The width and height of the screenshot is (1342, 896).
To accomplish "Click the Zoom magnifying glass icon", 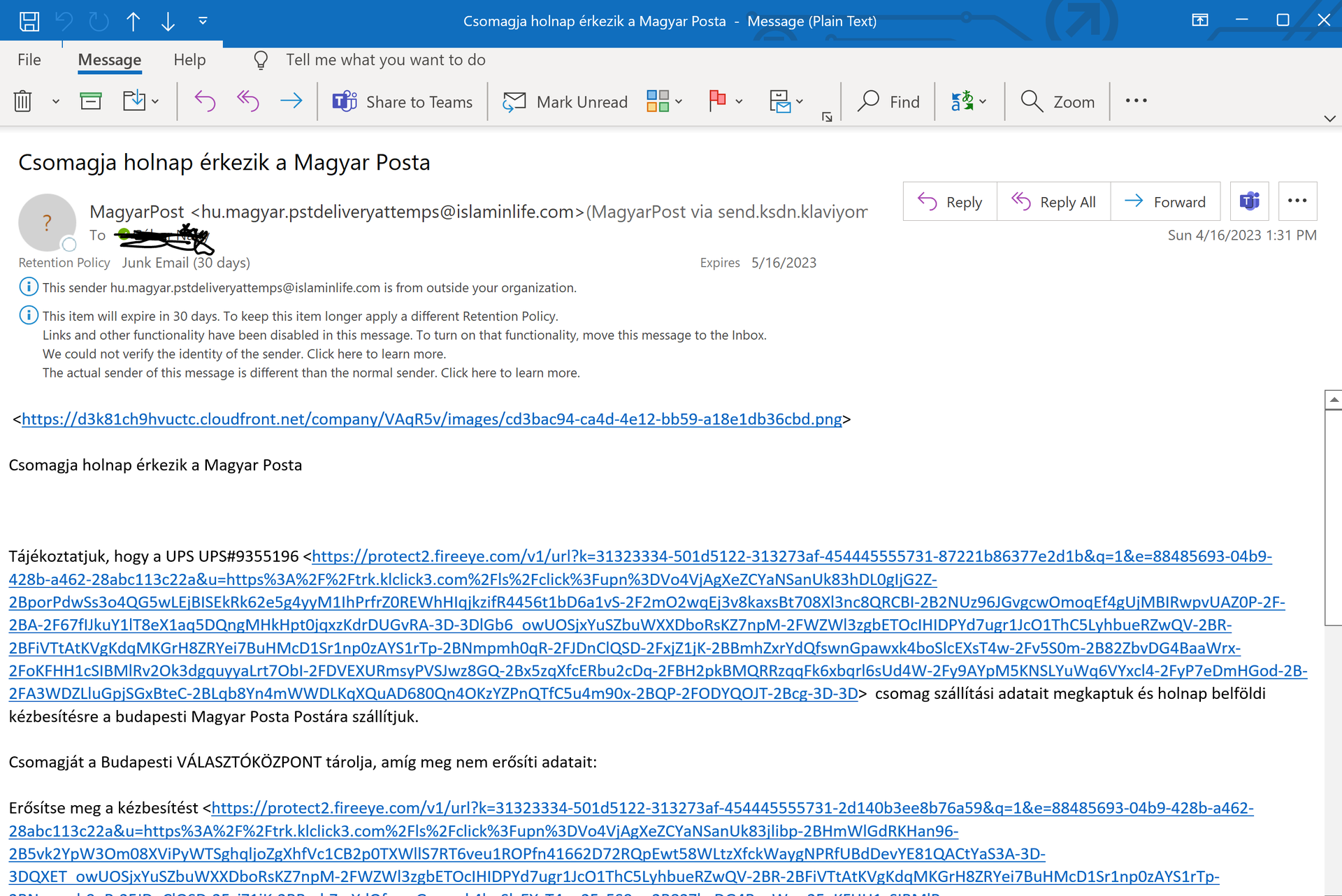I will pos(1031,102).
